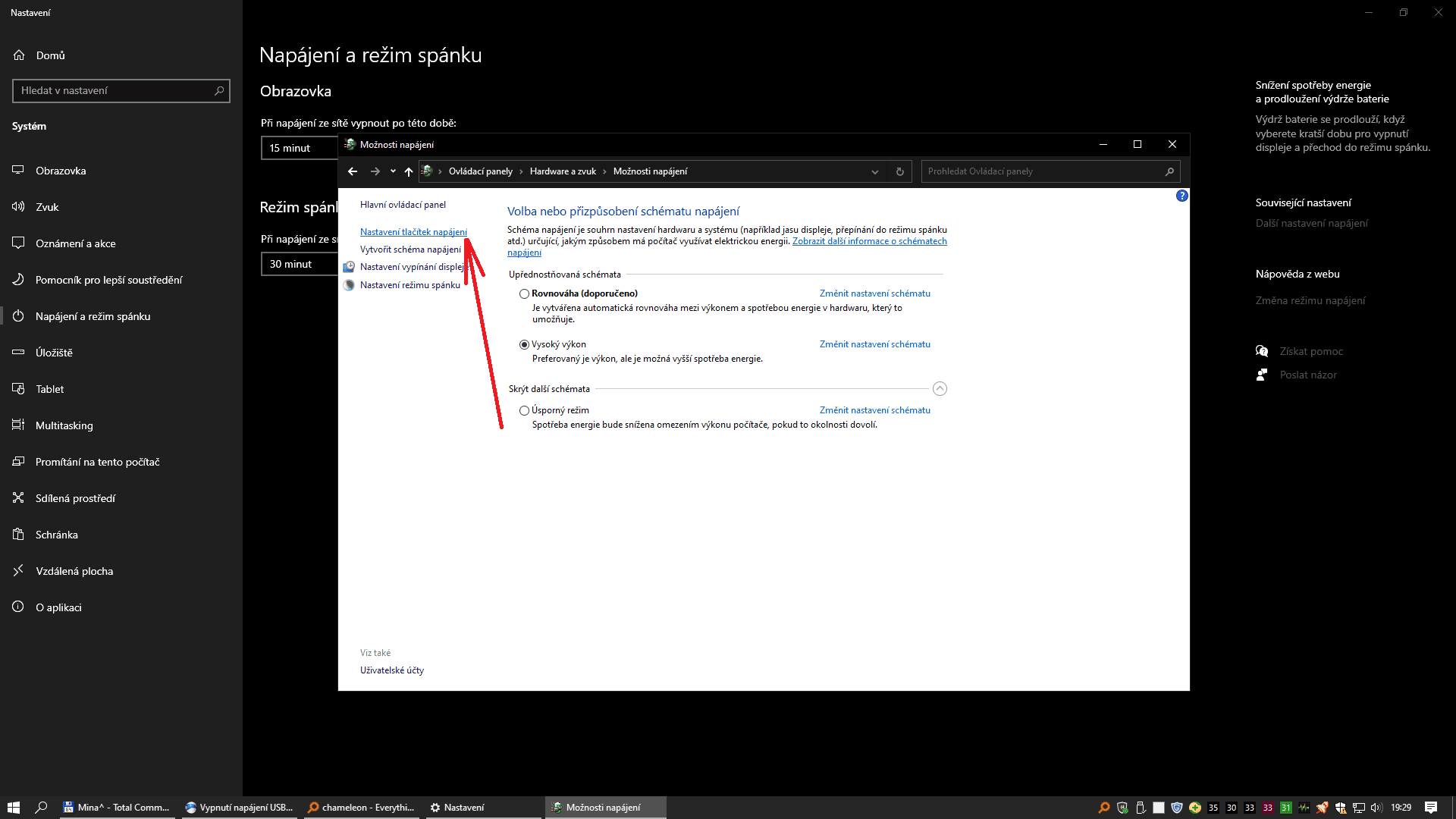Open the blue help question mark icon

tap(1181, 196)
